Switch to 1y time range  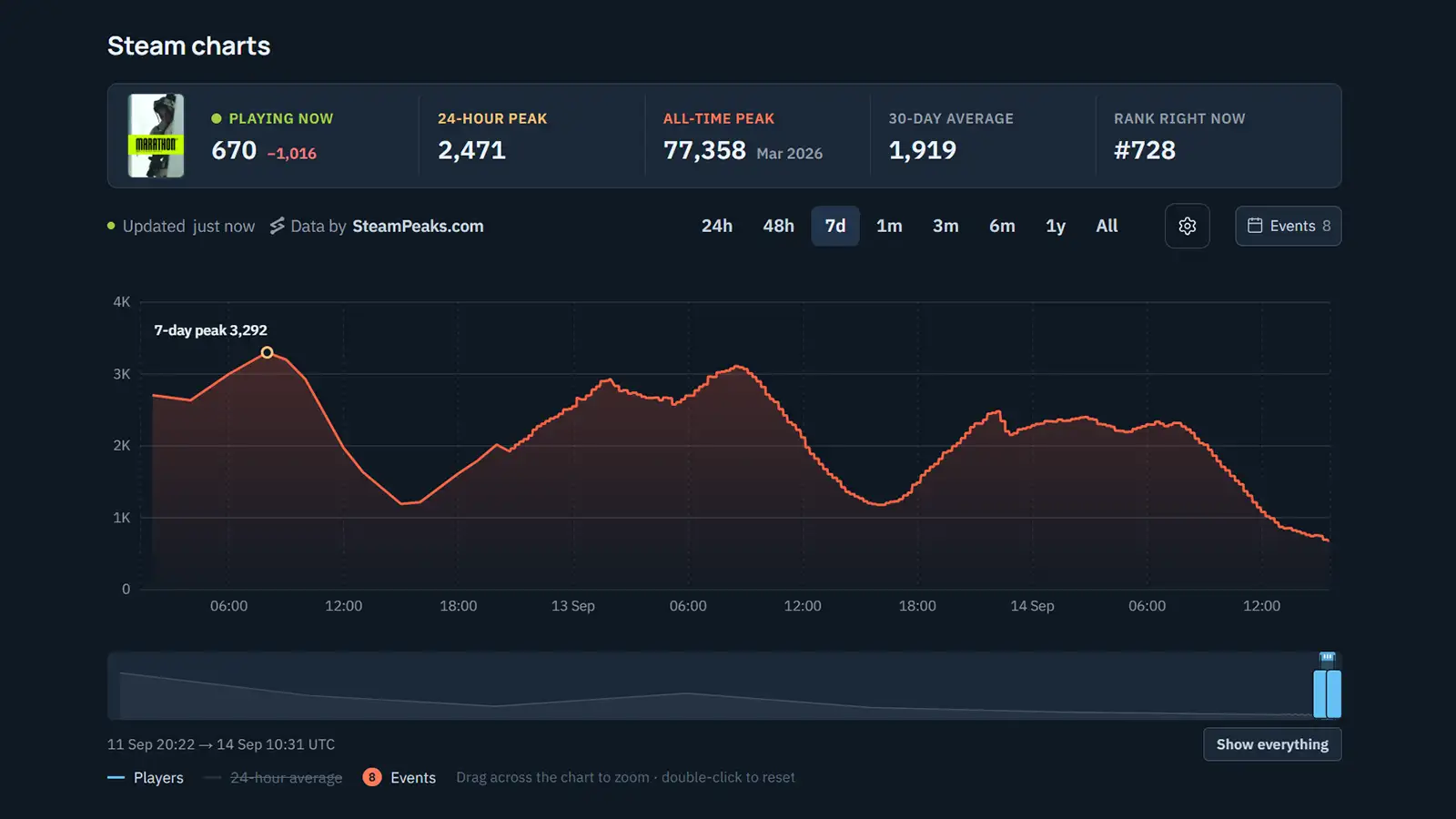(x=1055, y=226)
